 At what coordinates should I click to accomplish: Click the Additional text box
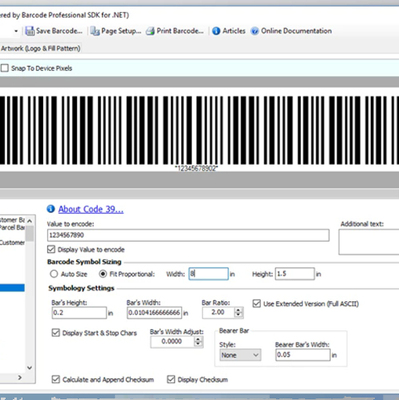[x=369, y=242]
